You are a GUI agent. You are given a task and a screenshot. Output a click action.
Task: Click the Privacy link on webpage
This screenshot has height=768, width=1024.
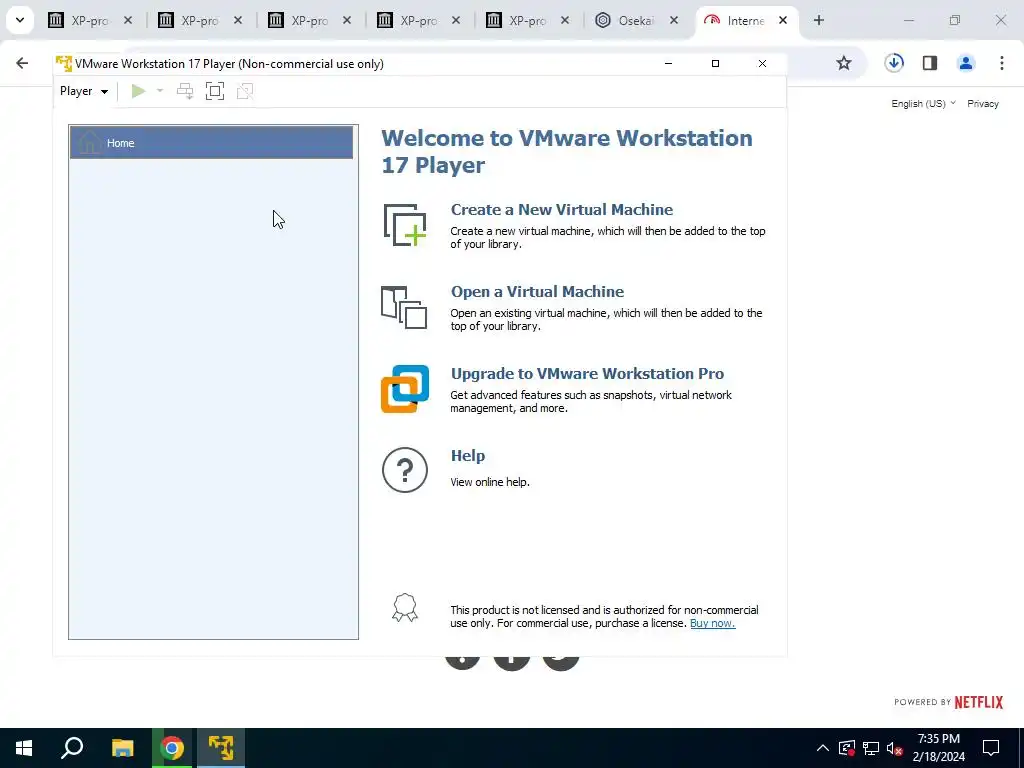(x=983, y=103)
